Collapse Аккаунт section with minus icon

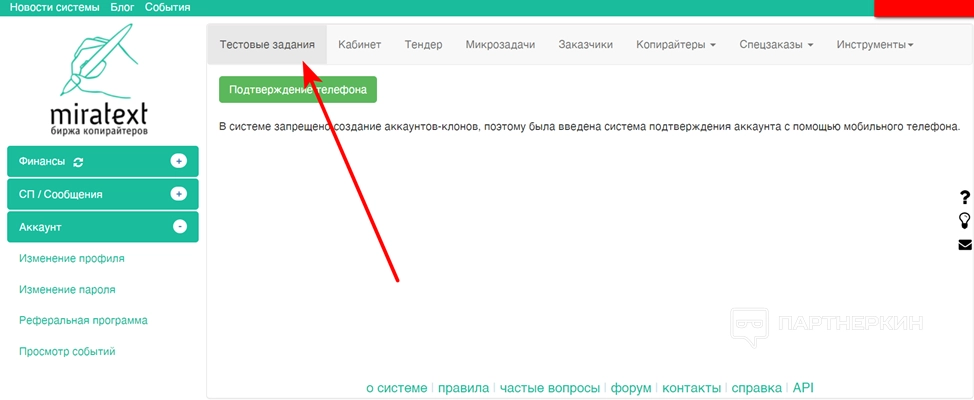click(179, 227)
